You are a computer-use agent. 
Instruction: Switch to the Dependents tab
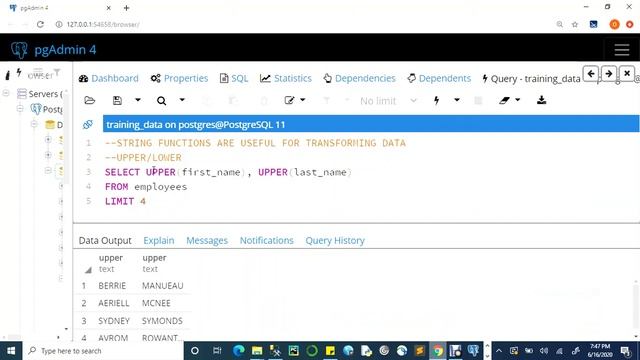[439, 78]
